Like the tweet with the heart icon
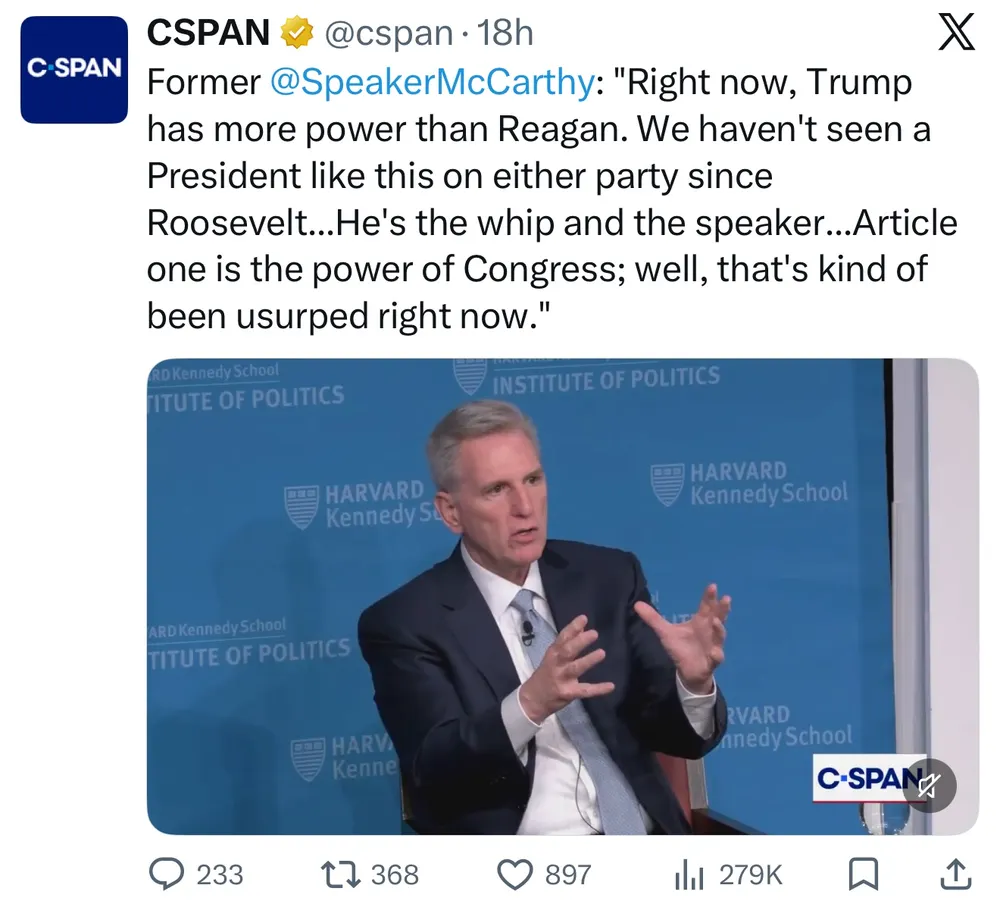The image size is (1000, 914). [x=515, y=875]
